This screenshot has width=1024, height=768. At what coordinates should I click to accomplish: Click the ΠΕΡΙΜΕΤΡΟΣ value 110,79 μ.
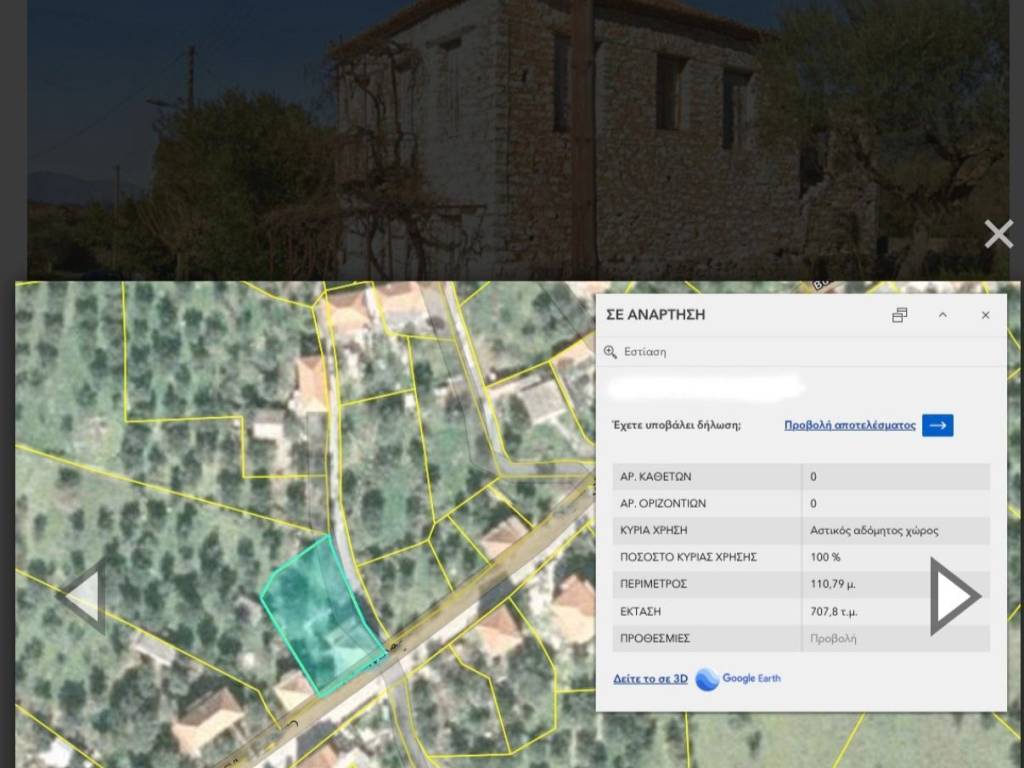(834, 584)
